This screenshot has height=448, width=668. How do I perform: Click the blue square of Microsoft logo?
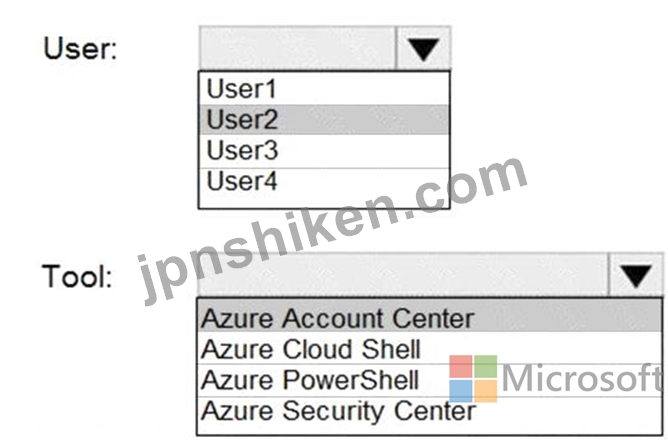[461, 391]
